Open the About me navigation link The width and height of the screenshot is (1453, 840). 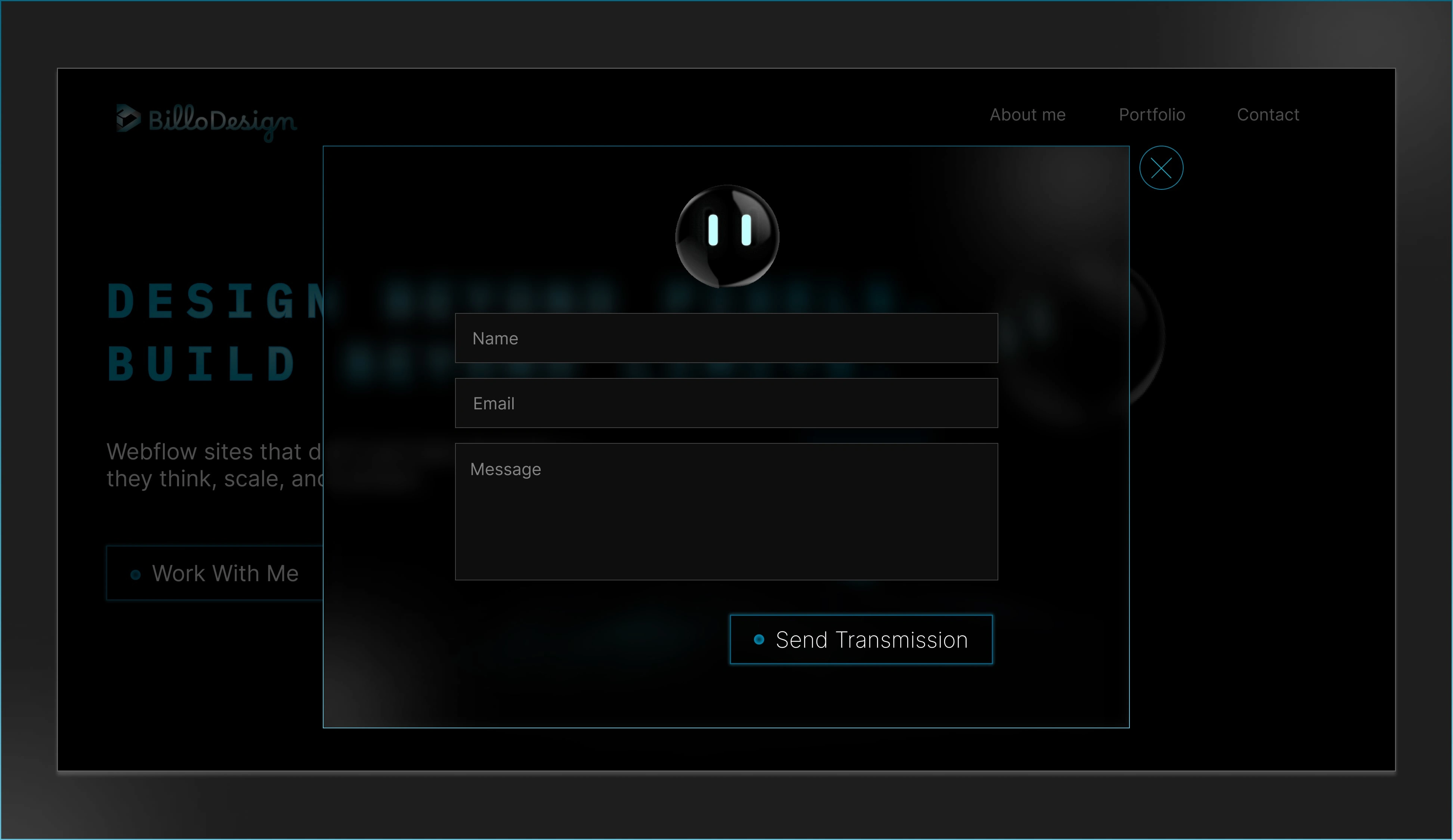click(x=1027, y=114)
